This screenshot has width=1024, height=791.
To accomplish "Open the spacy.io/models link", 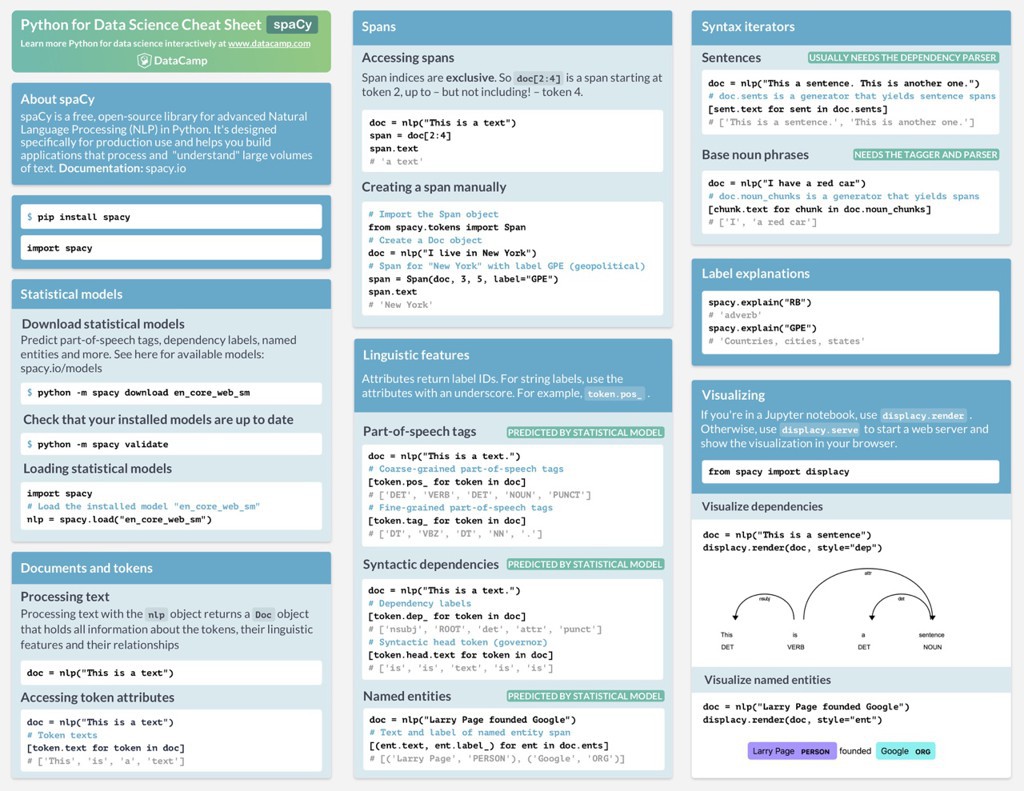I will pyautogui.click(x=61, y=368).
